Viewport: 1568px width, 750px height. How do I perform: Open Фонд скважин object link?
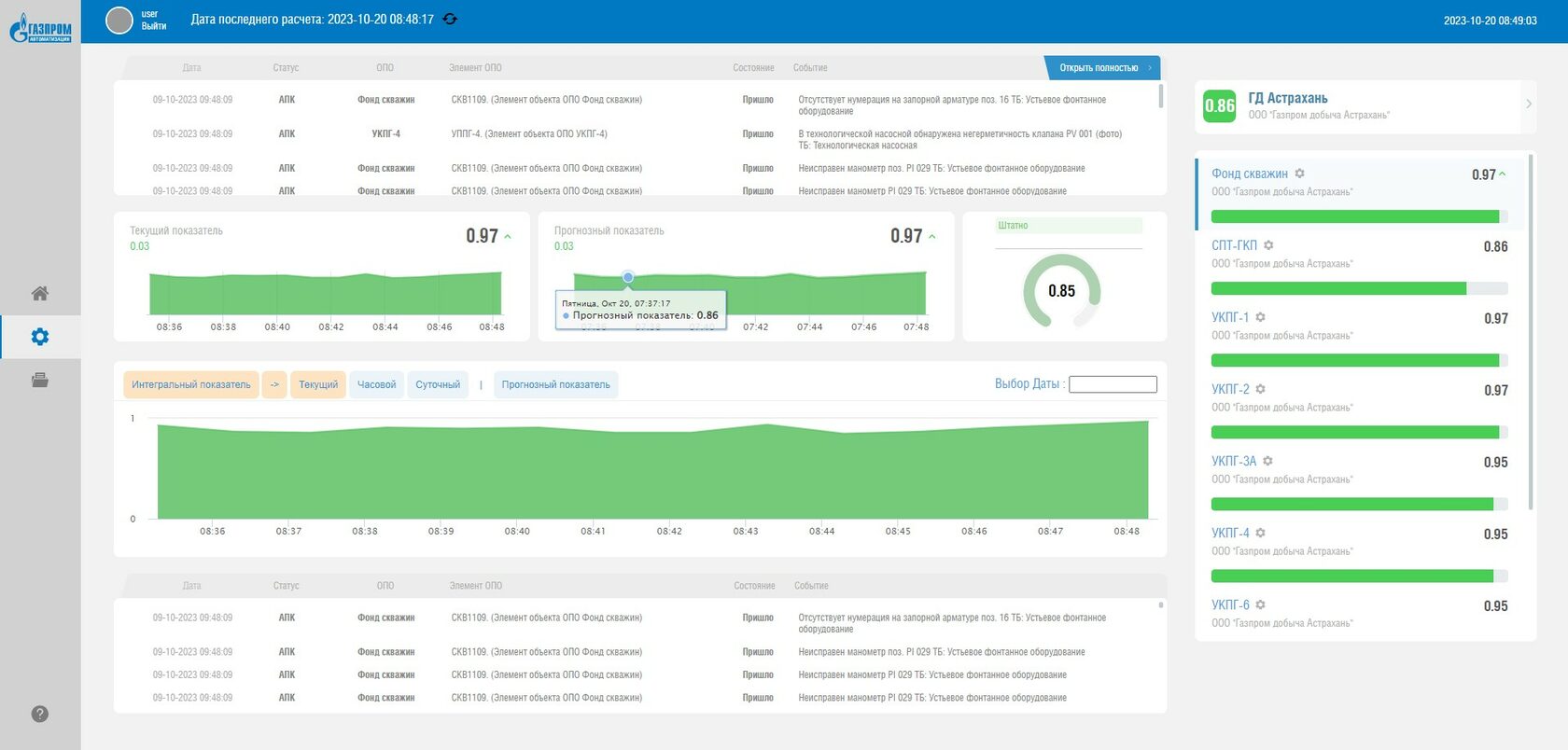coord(1250,174)
